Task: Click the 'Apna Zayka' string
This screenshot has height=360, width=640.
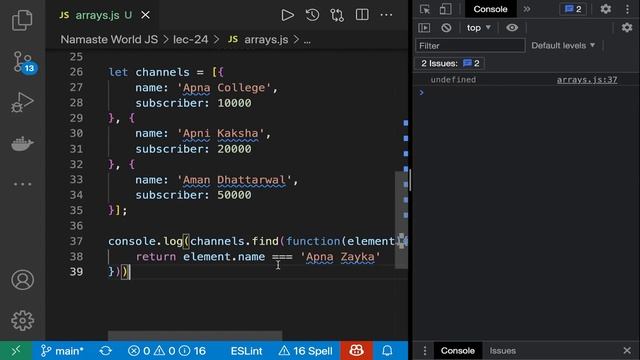Action: (x=340, y=257)
